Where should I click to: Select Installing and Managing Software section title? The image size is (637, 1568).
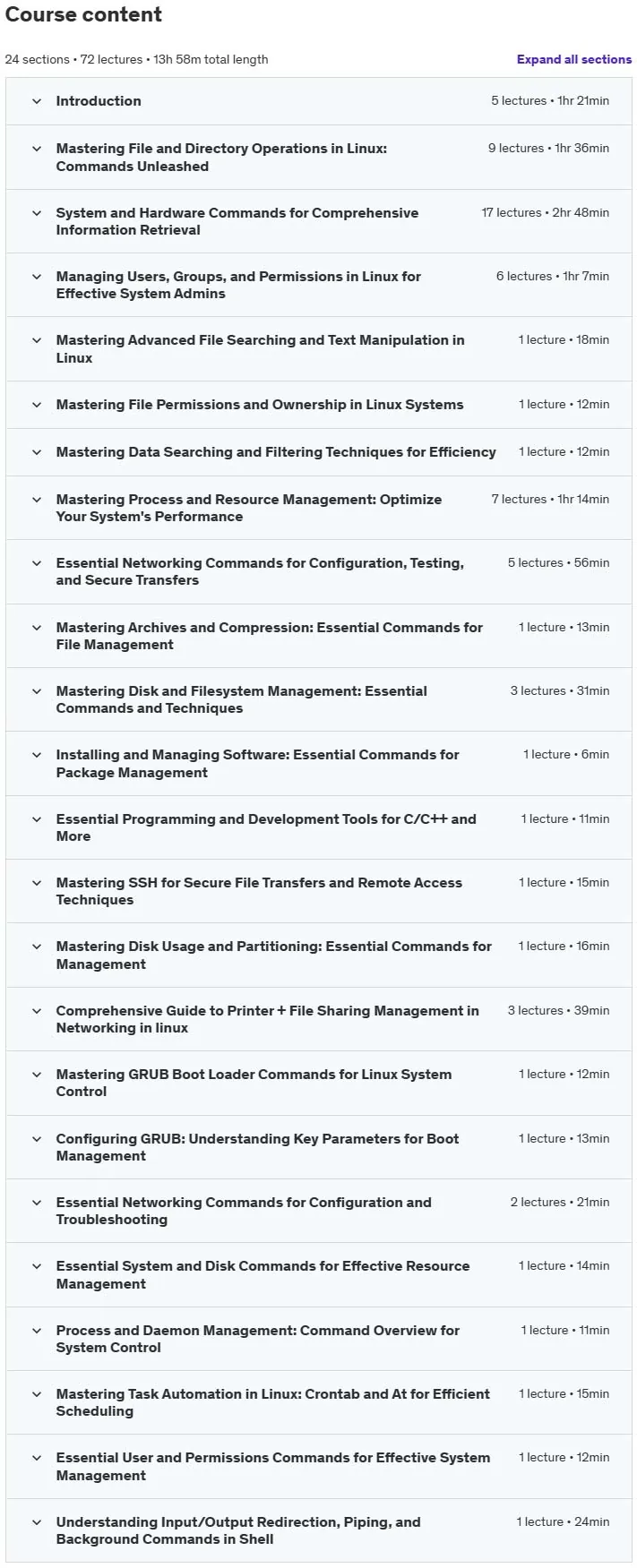click(257, 764)
